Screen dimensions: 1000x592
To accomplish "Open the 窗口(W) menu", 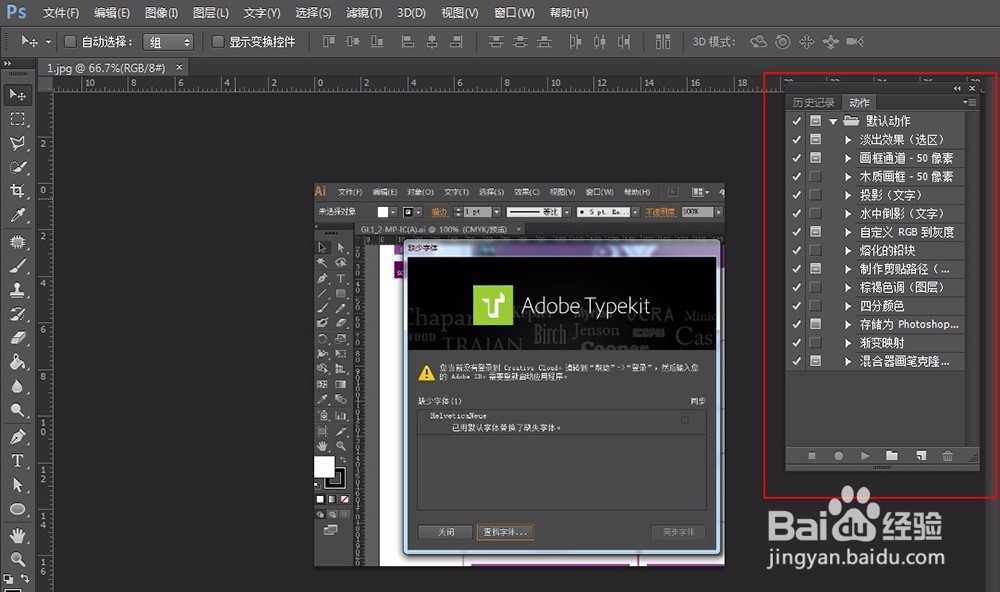I will (x=514, y=13).
